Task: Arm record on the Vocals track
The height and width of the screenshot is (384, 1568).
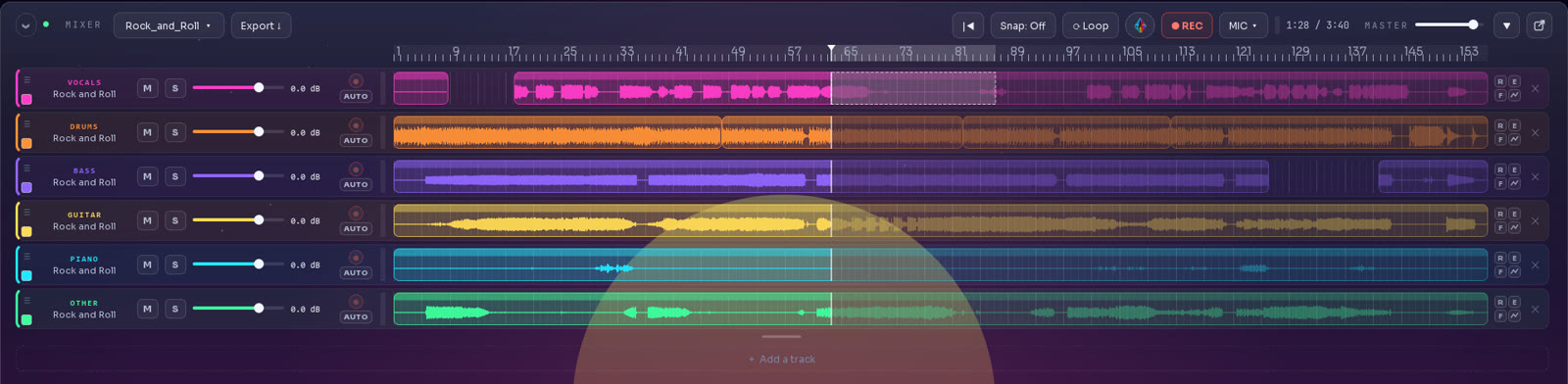Action: point(356,81)
